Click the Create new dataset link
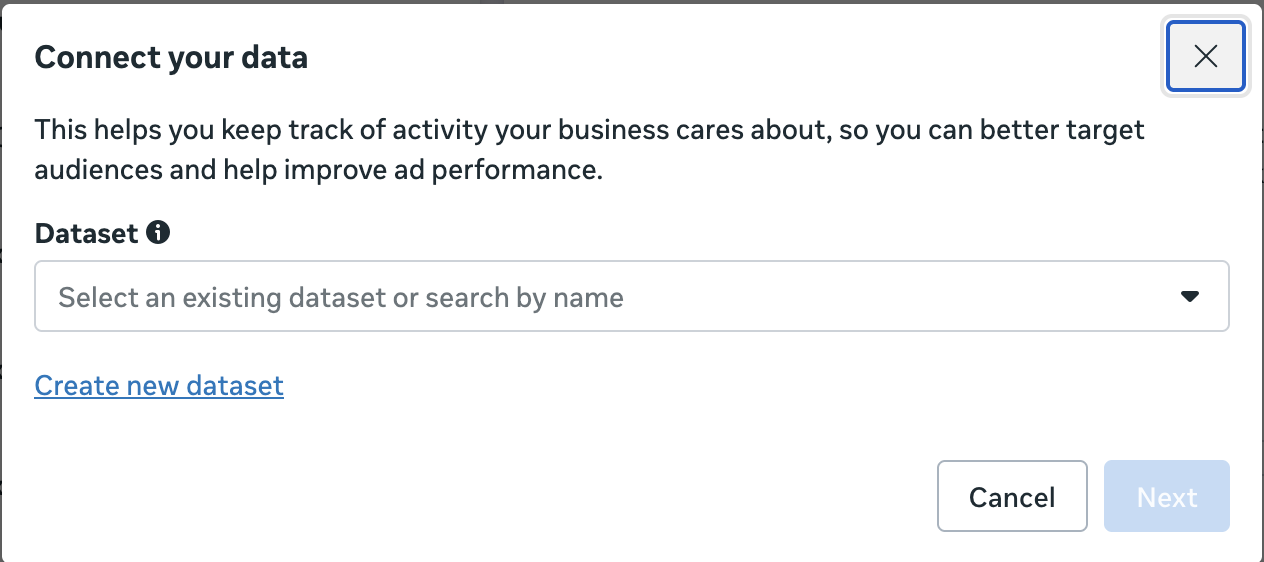The height and width of the screenshot is (562, 1264). [x=159, y=385]
